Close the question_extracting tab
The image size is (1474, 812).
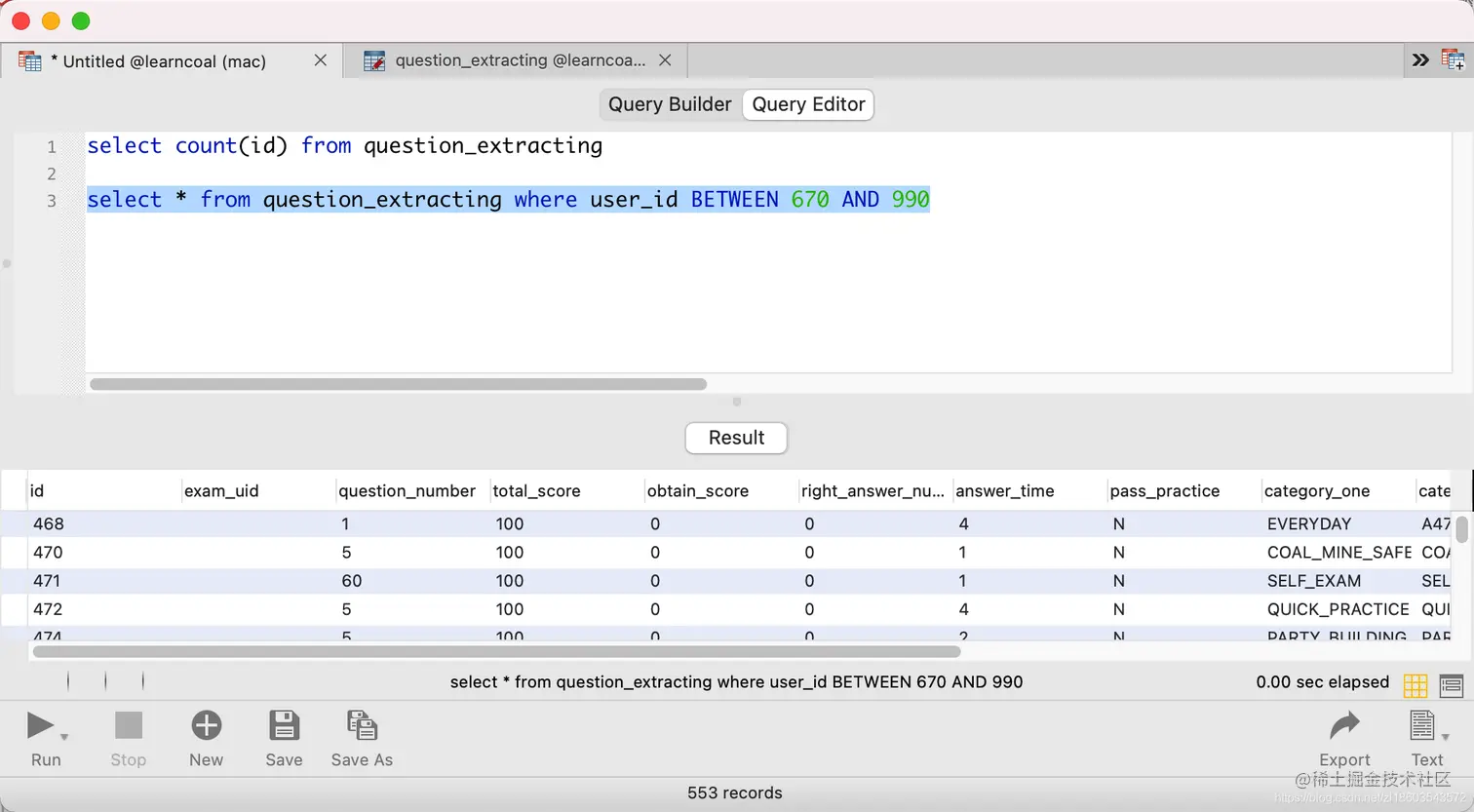tap(665, 60)
